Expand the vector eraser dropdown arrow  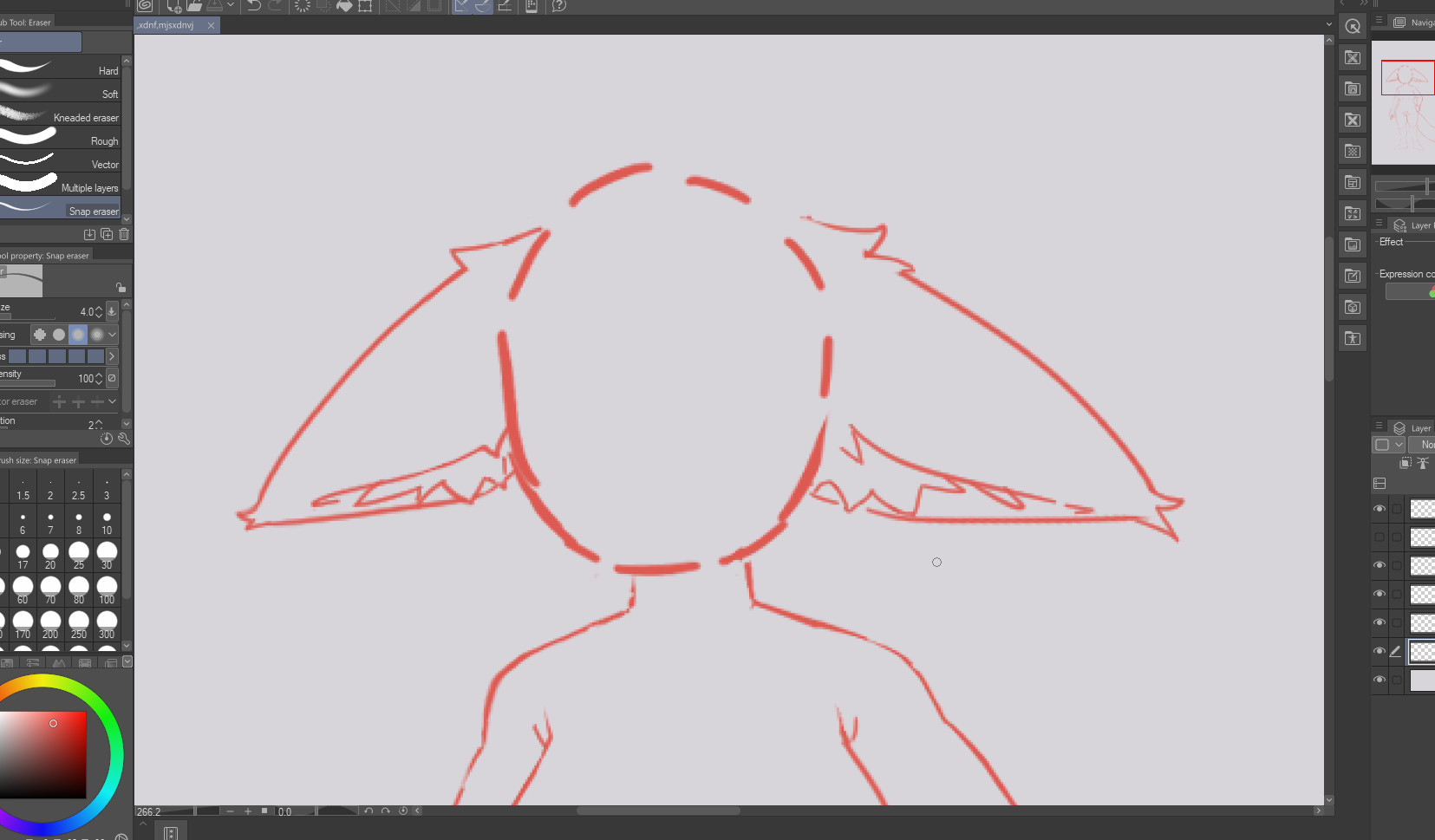tap(113, 401)
